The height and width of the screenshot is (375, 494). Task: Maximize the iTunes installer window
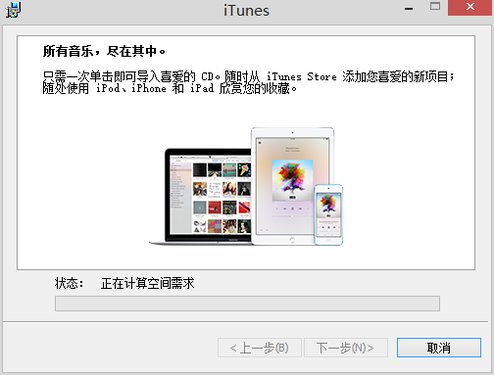pyautogui.click(x=435, y=6)
